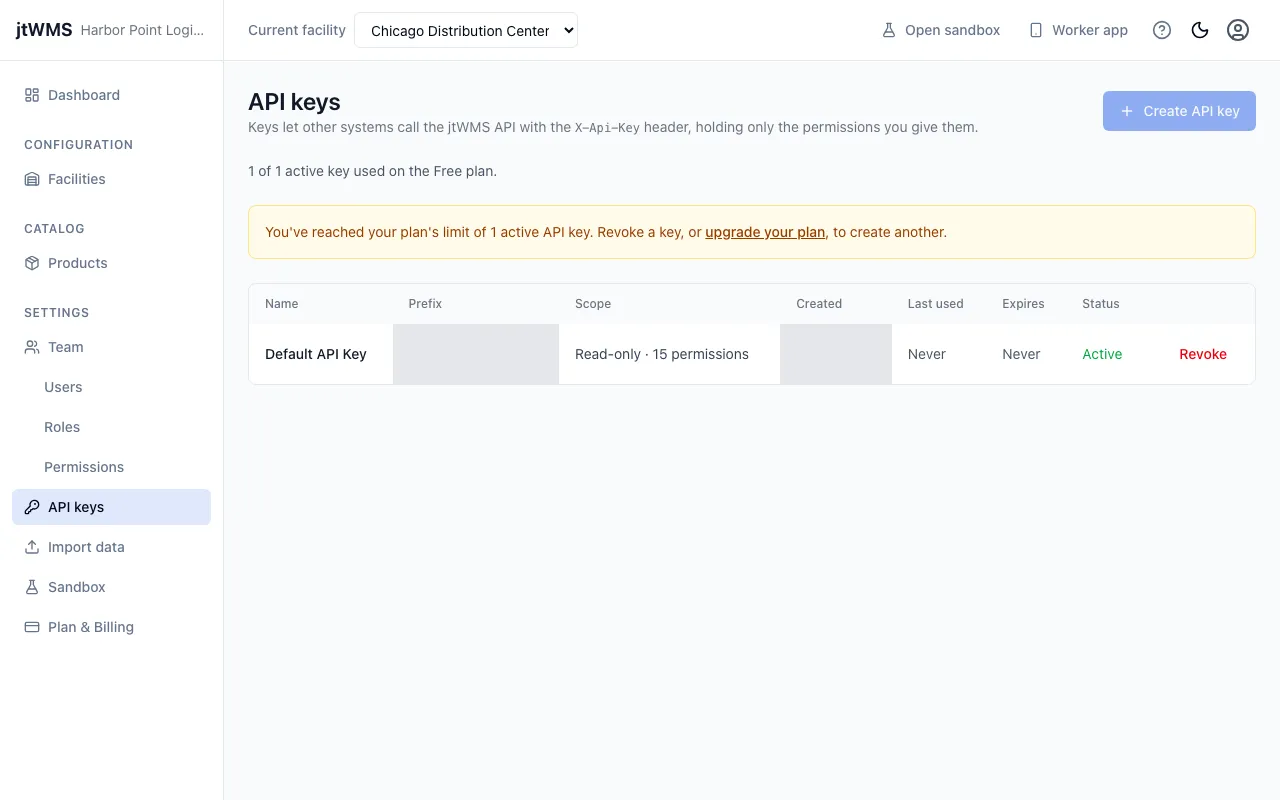Click the Import data upload icon
The image size is (1280, 800).
pos(32,547)
